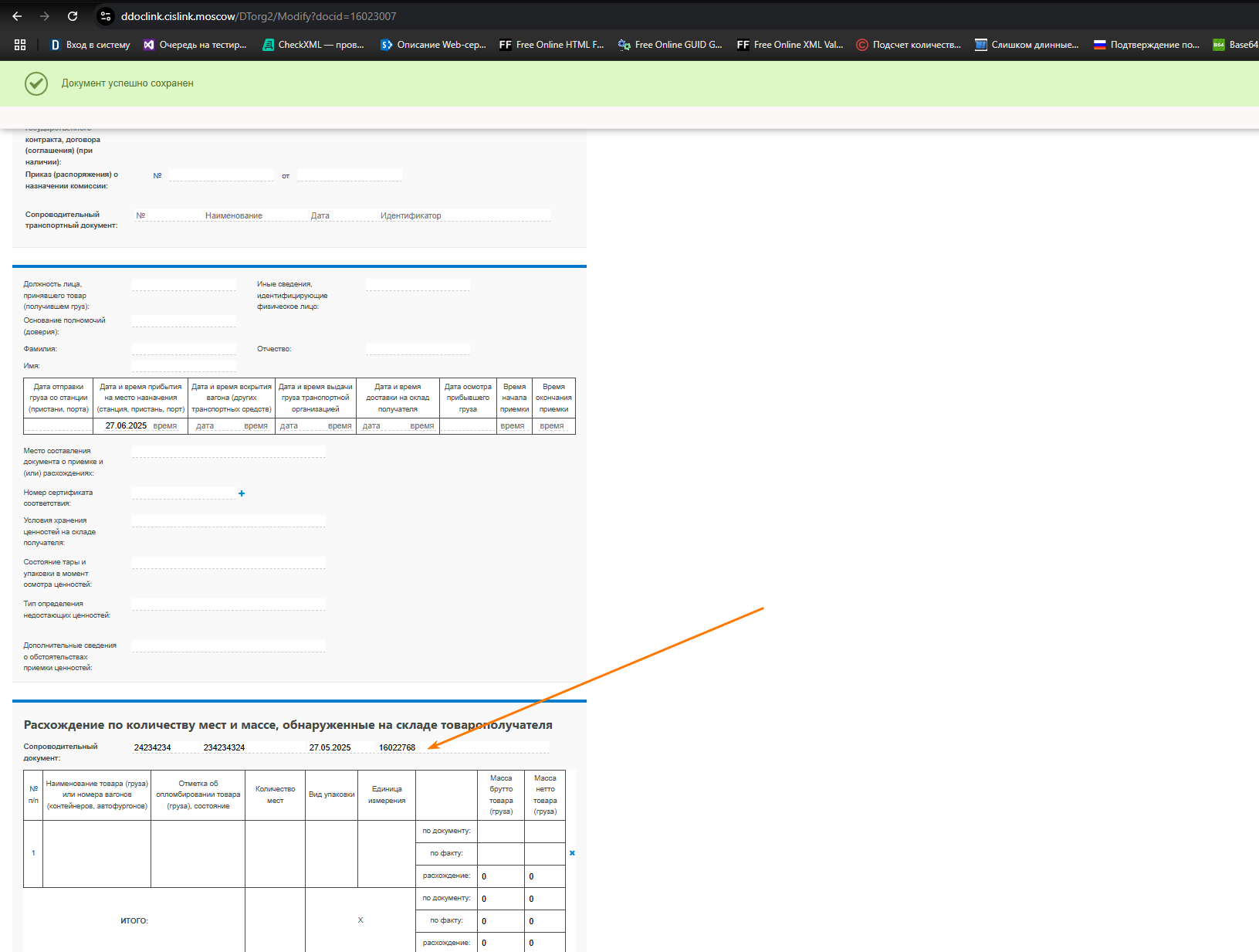Click the 'Имя' input field
Image resolution: width=1259 pixels, height=952 pixels.
pos(184,366)
